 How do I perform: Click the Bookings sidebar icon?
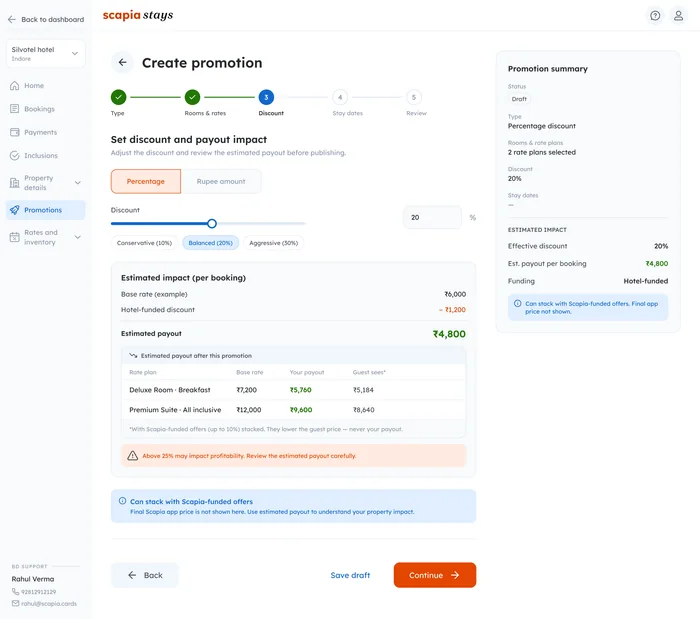pos(15,108)
